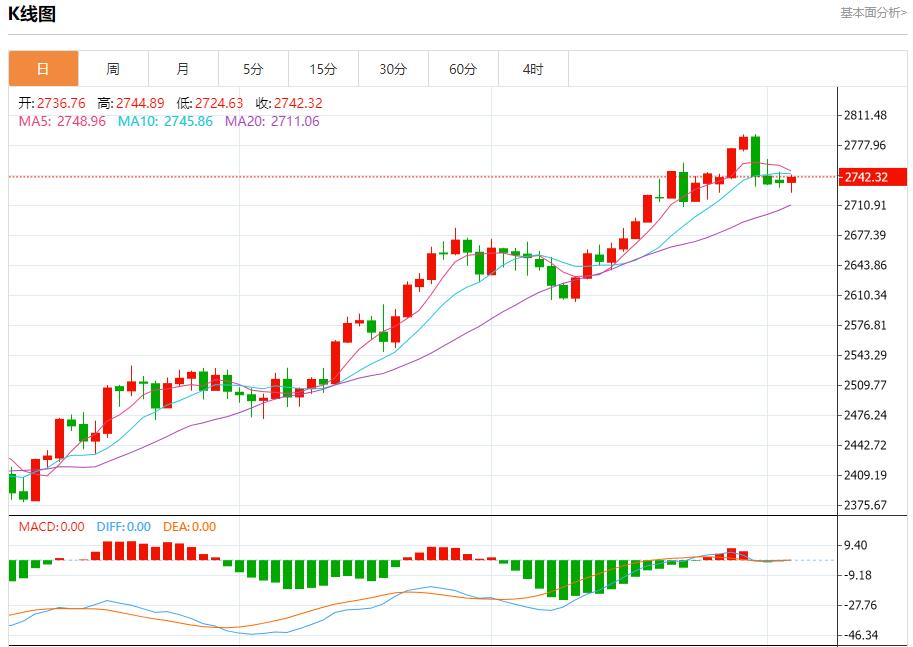Click the MACD indicator label

(x=52, y=527)
